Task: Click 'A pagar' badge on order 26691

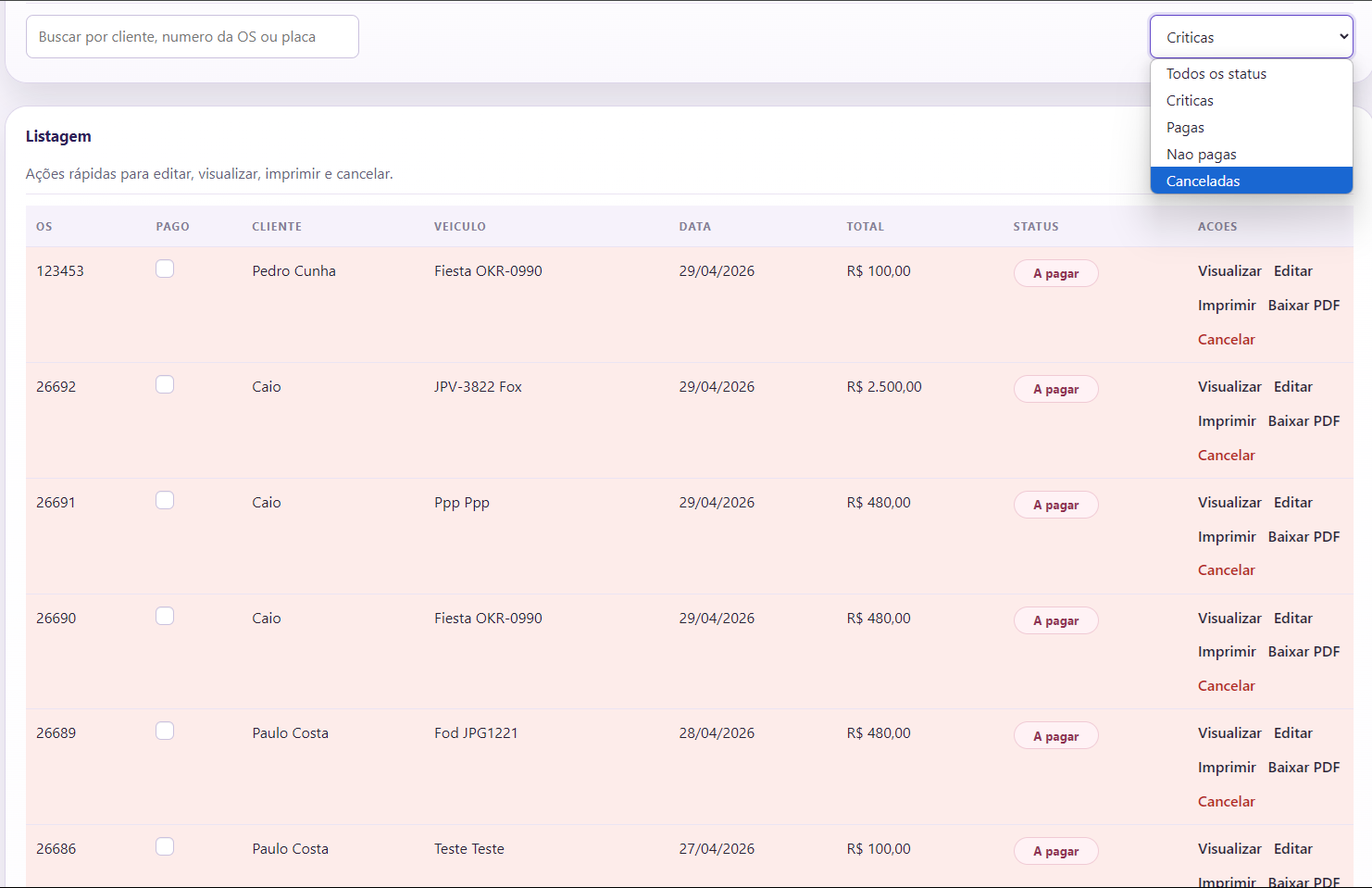Action: pyautogui.click(x=1056, y=505)
